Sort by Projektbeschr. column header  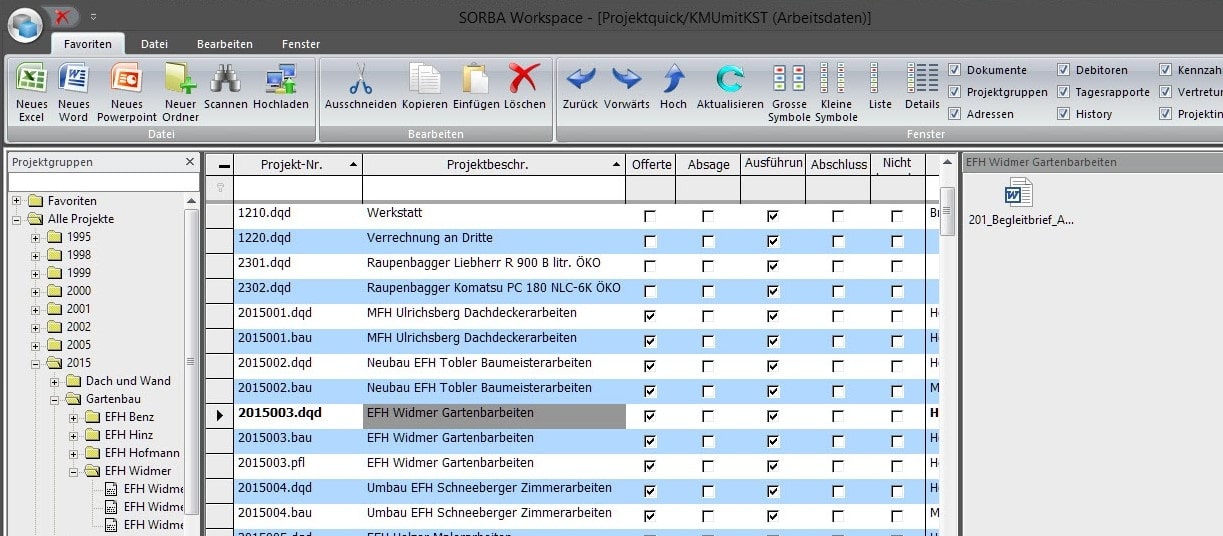coord(494,164)
